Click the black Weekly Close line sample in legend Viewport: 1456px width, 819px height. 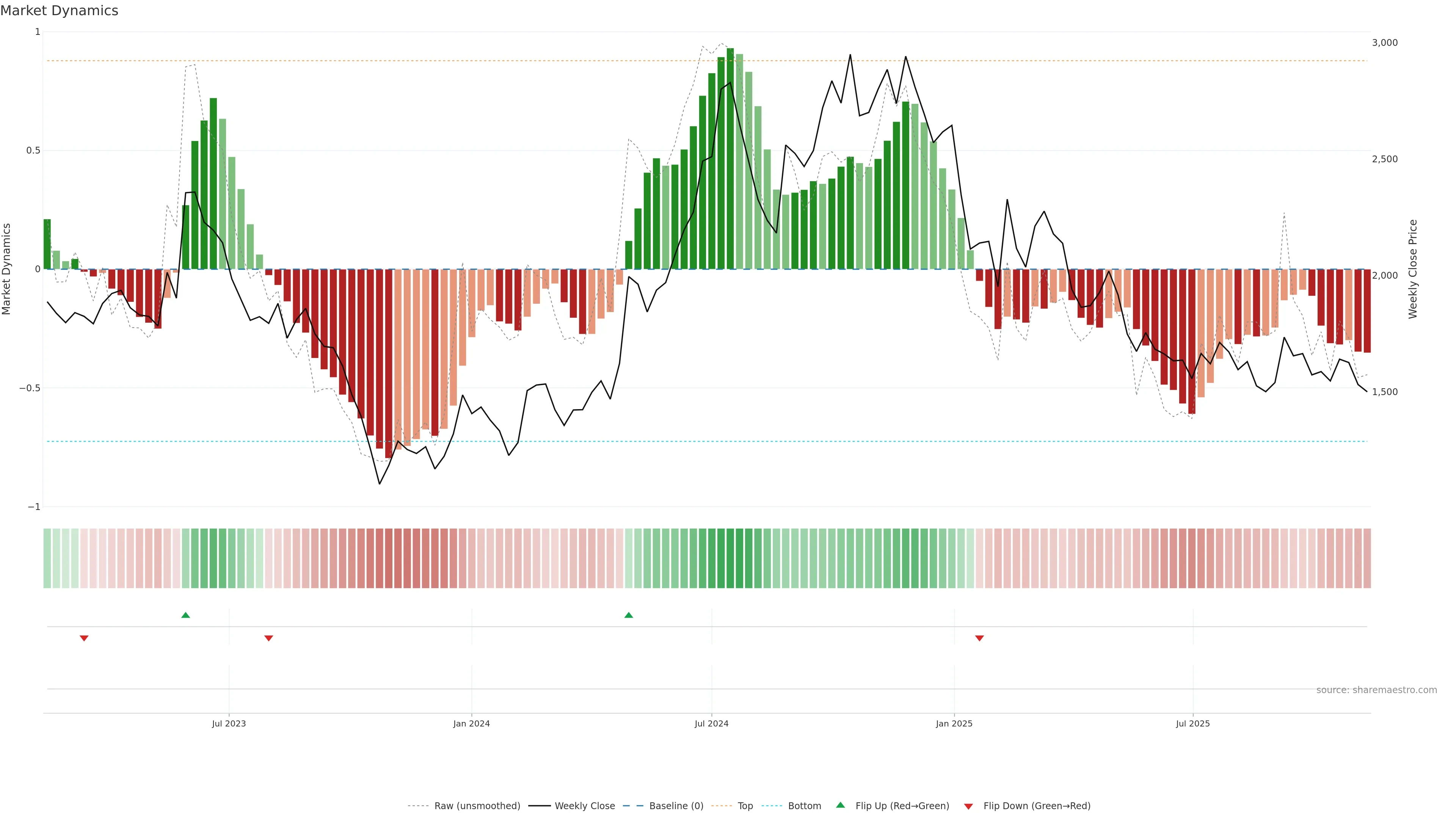point(539,806)
